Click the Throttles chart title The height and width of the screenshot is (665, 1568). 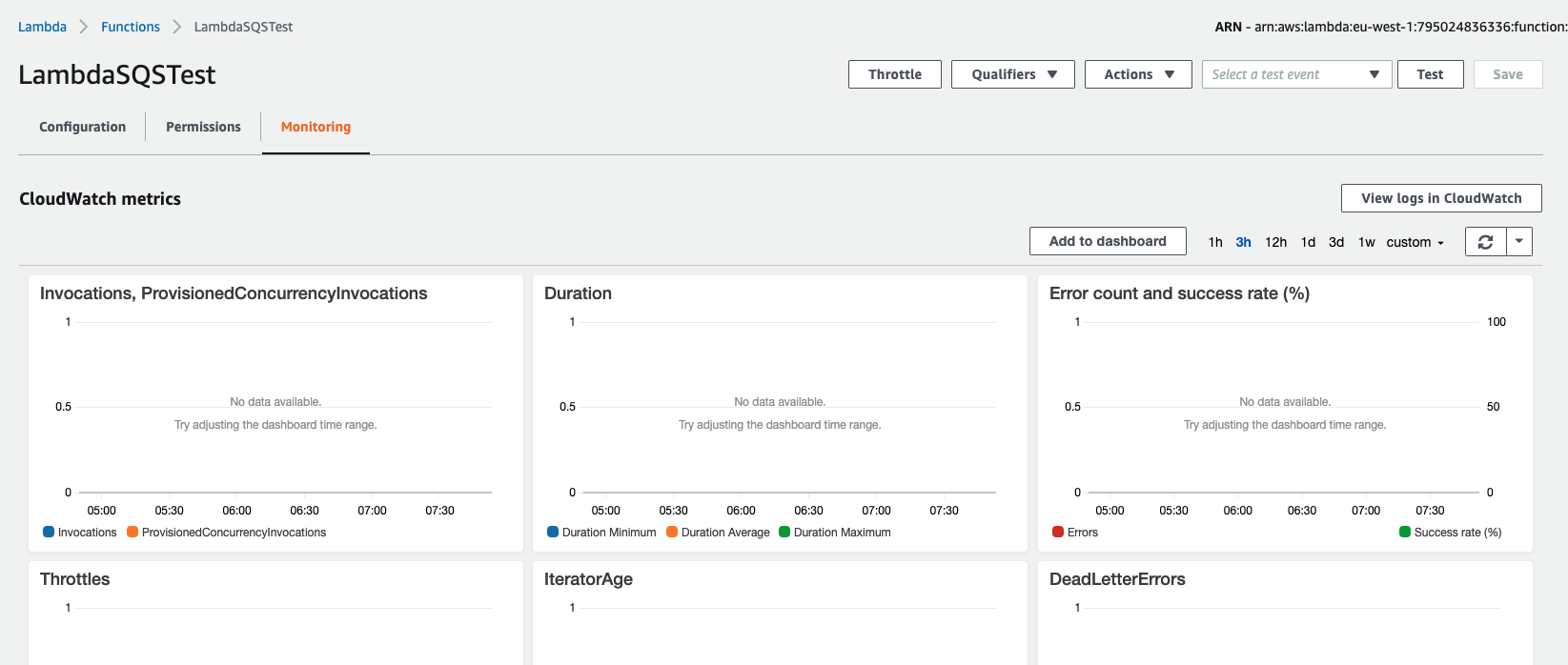[74, 579]
